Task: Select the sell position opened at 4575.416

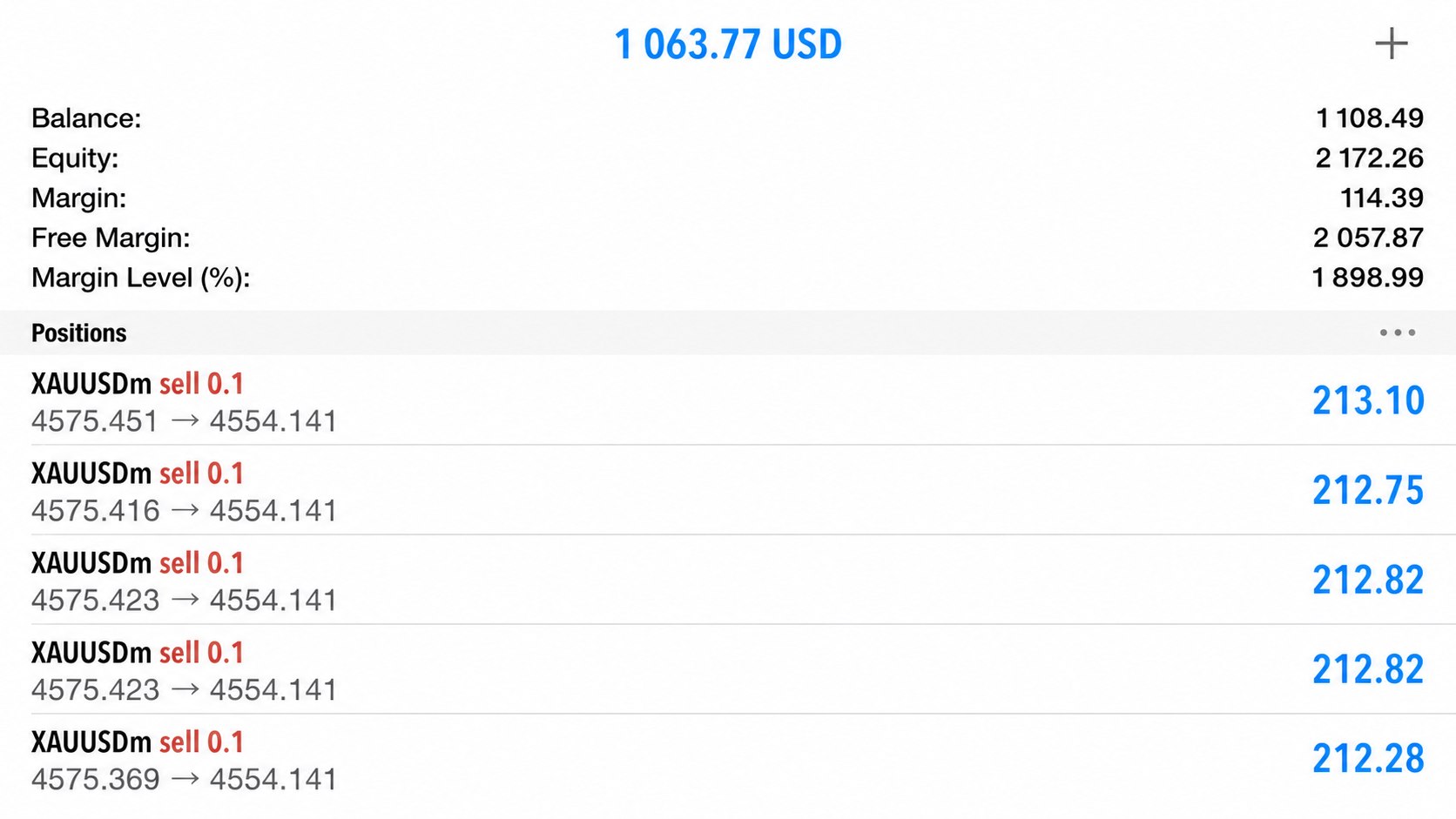Action: [728, 490]
